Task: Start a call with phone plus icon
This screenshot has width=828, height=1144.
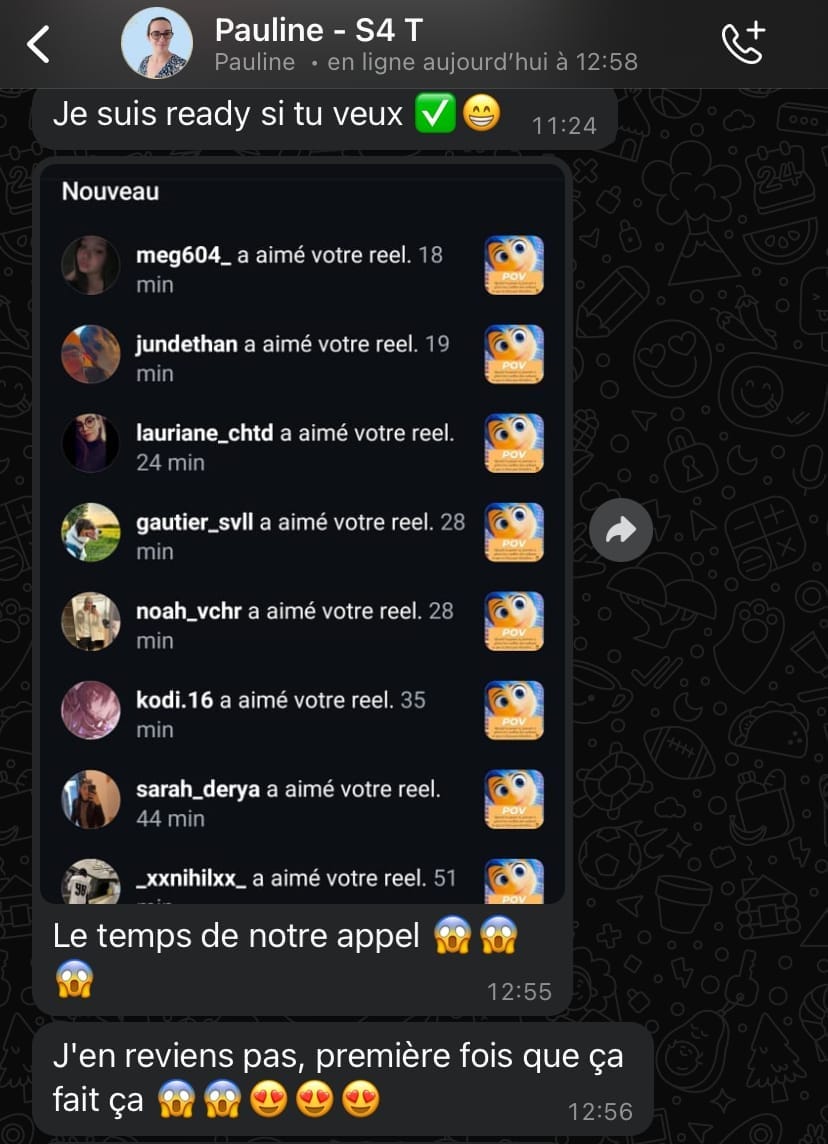Action: coord(743,43)
